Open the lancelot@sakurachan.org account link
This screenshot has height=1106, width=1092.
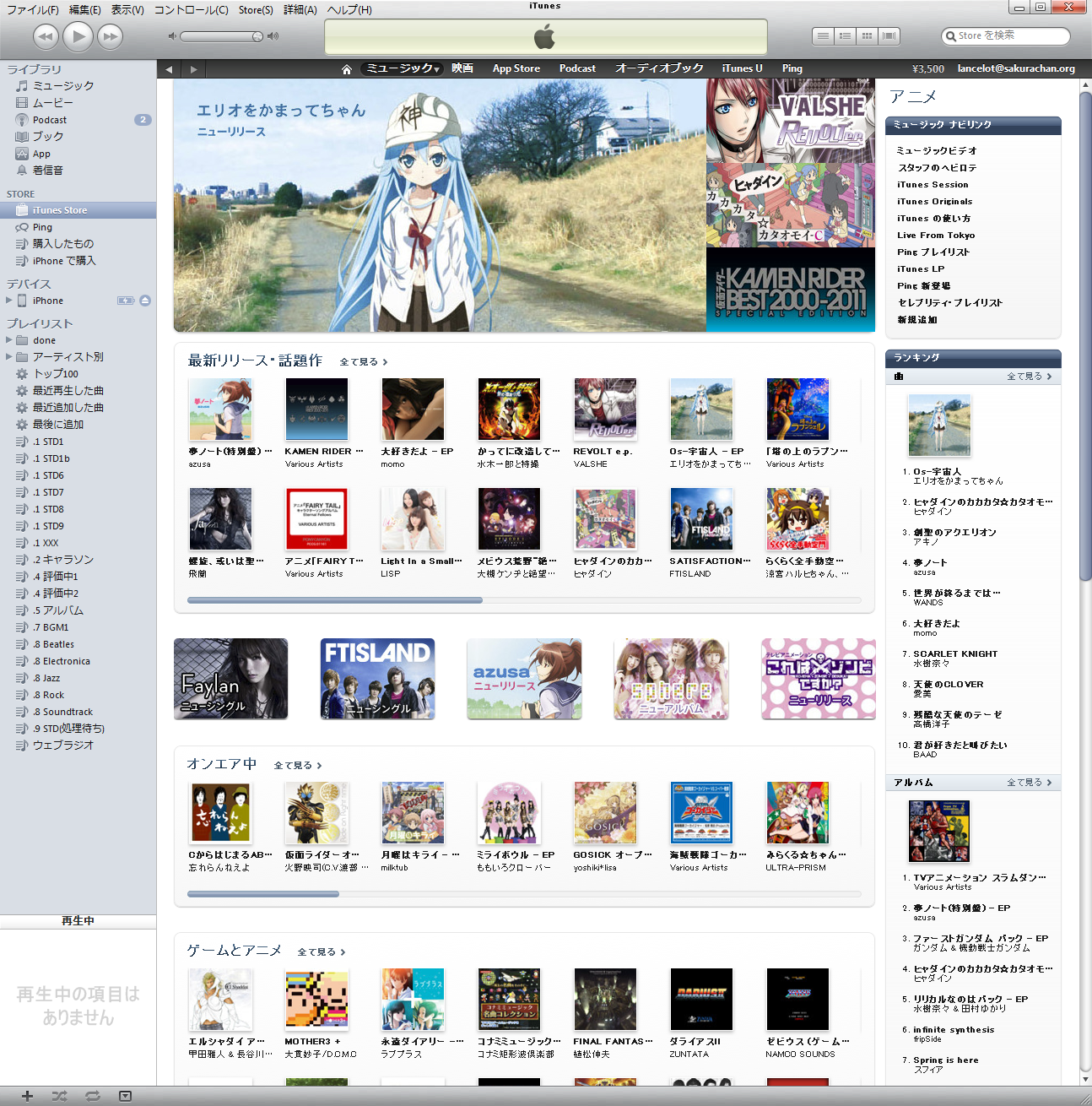click(1015, 68)
